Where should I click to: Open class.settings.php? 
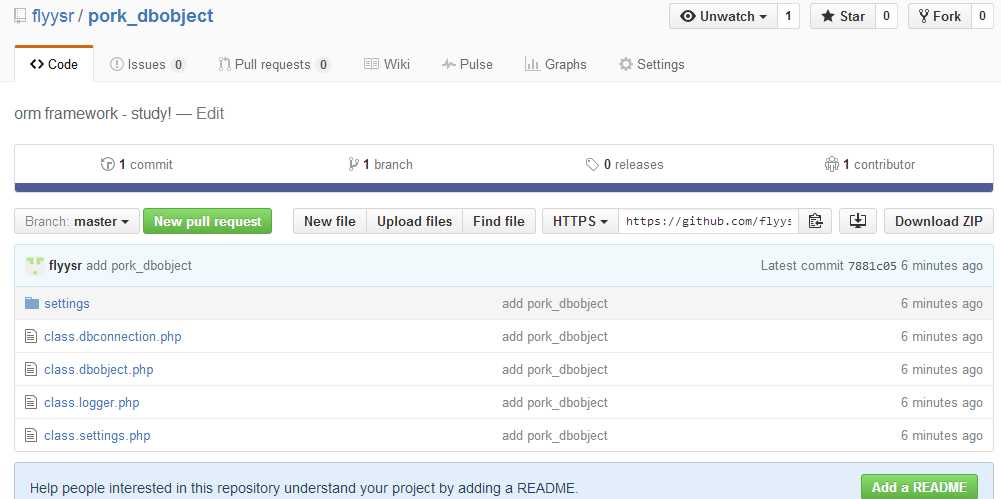pos(97,436)
